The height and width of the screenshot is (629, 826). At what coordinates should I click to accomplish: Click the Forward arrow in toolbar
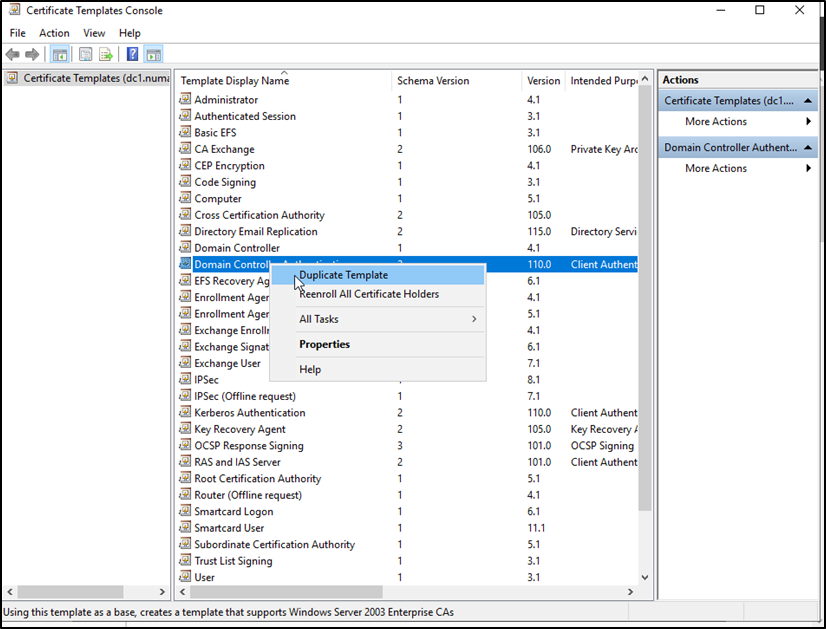32,54
